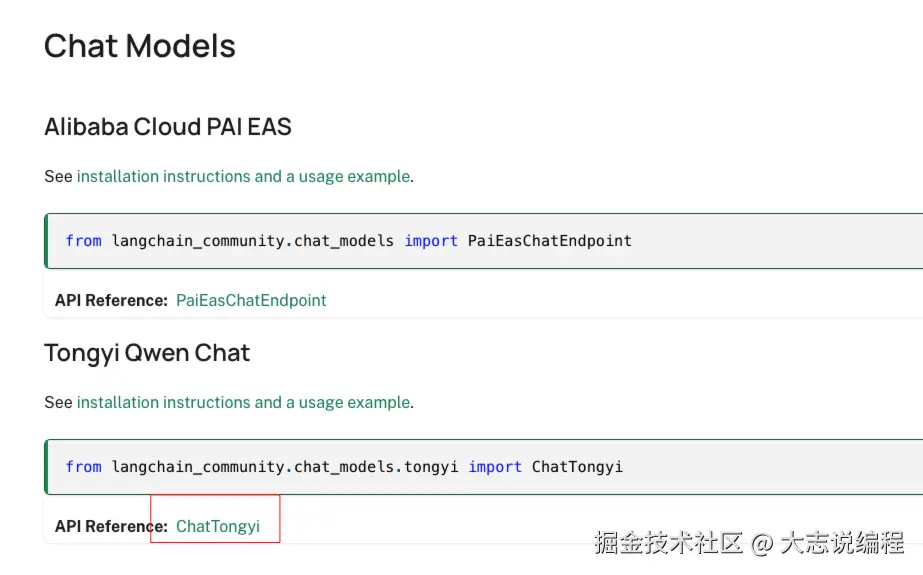923x575 pixels.
Task: Click langchain_community.chat_models.tongyi module path in code
Action: click(285, 467)
